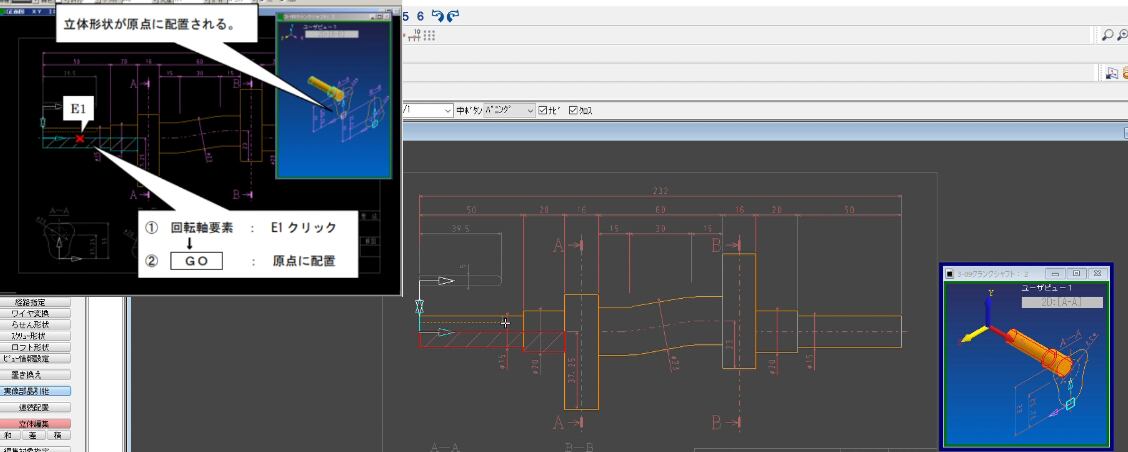
Task: Click the dimension ruler icon in toolbar
Action: [x=414, y=35]
